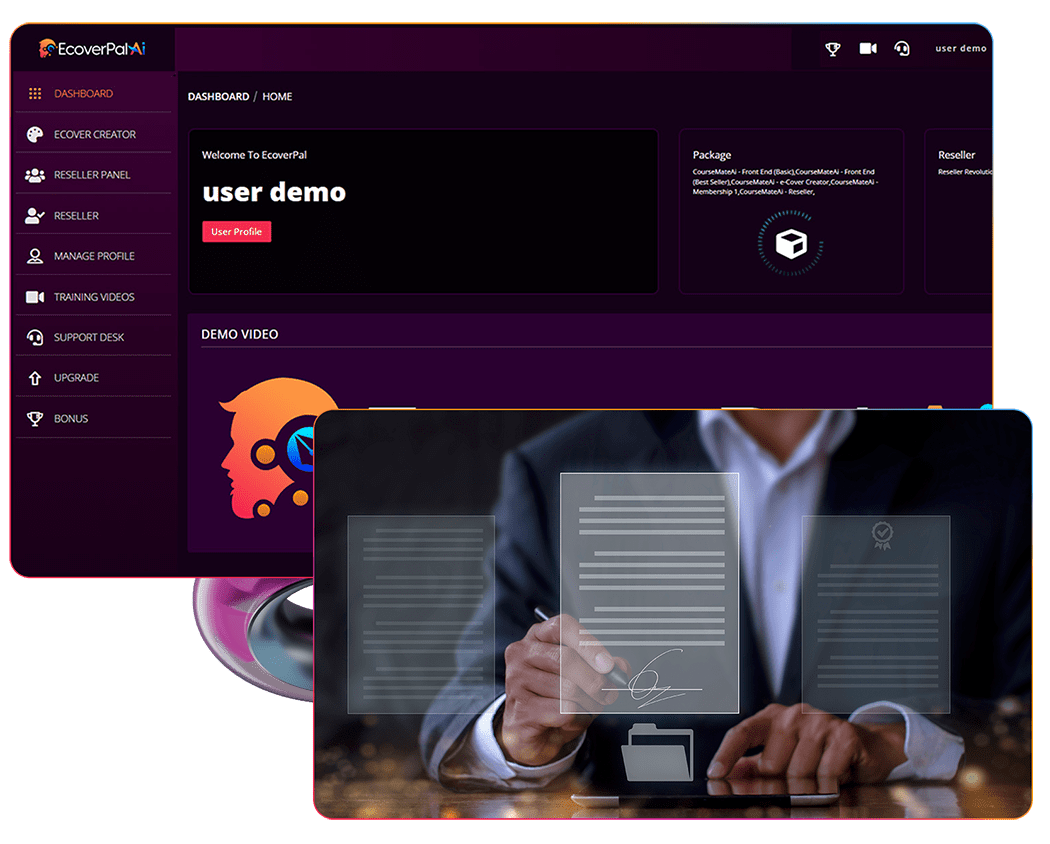Click the document signing photo overlay
Viewport: 1050px width, 844px height.
673,614
